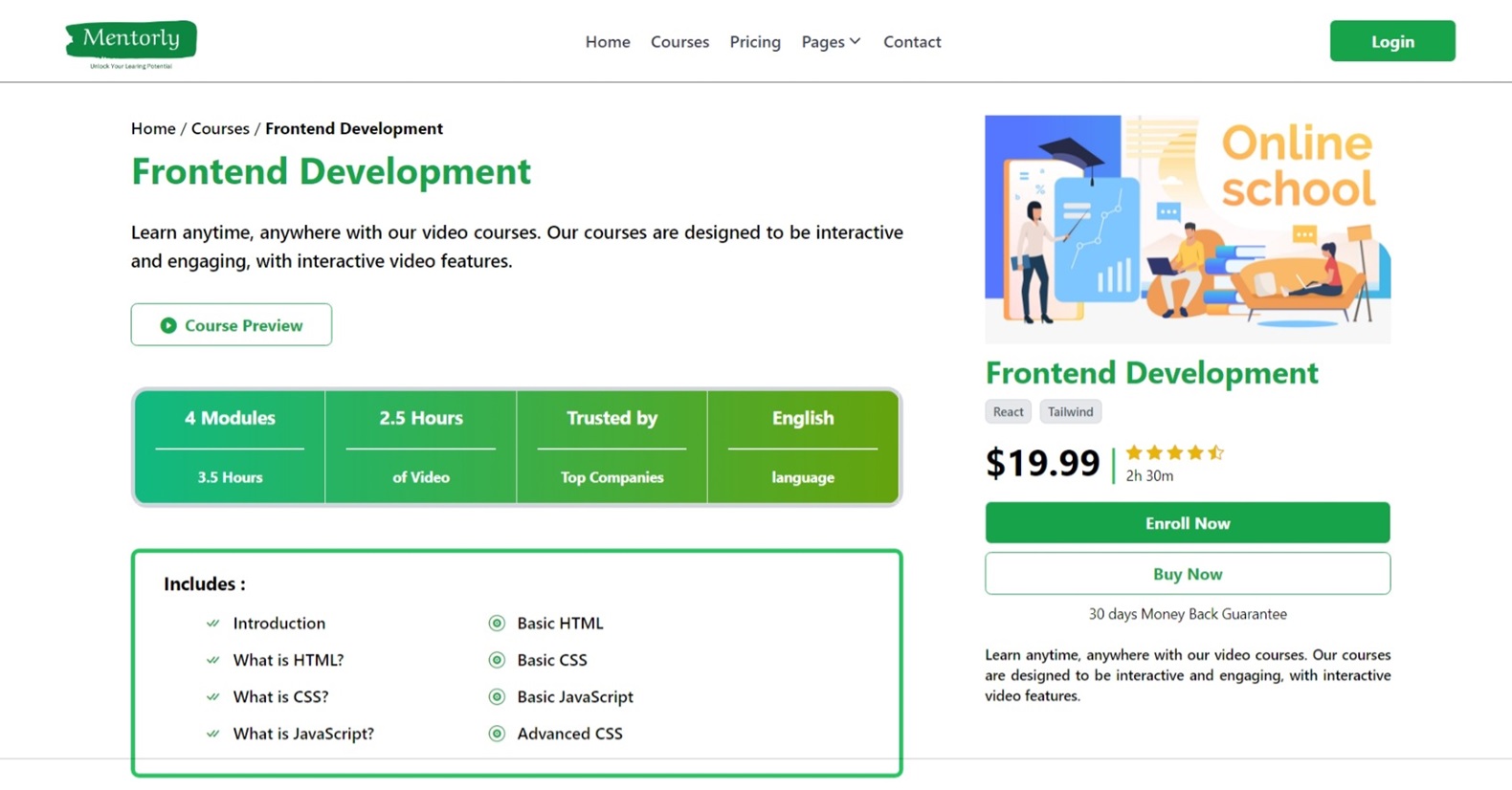This screenshot has height=790, width=1512.
Task: Click the React tag badge
Action: point(1008,412)
